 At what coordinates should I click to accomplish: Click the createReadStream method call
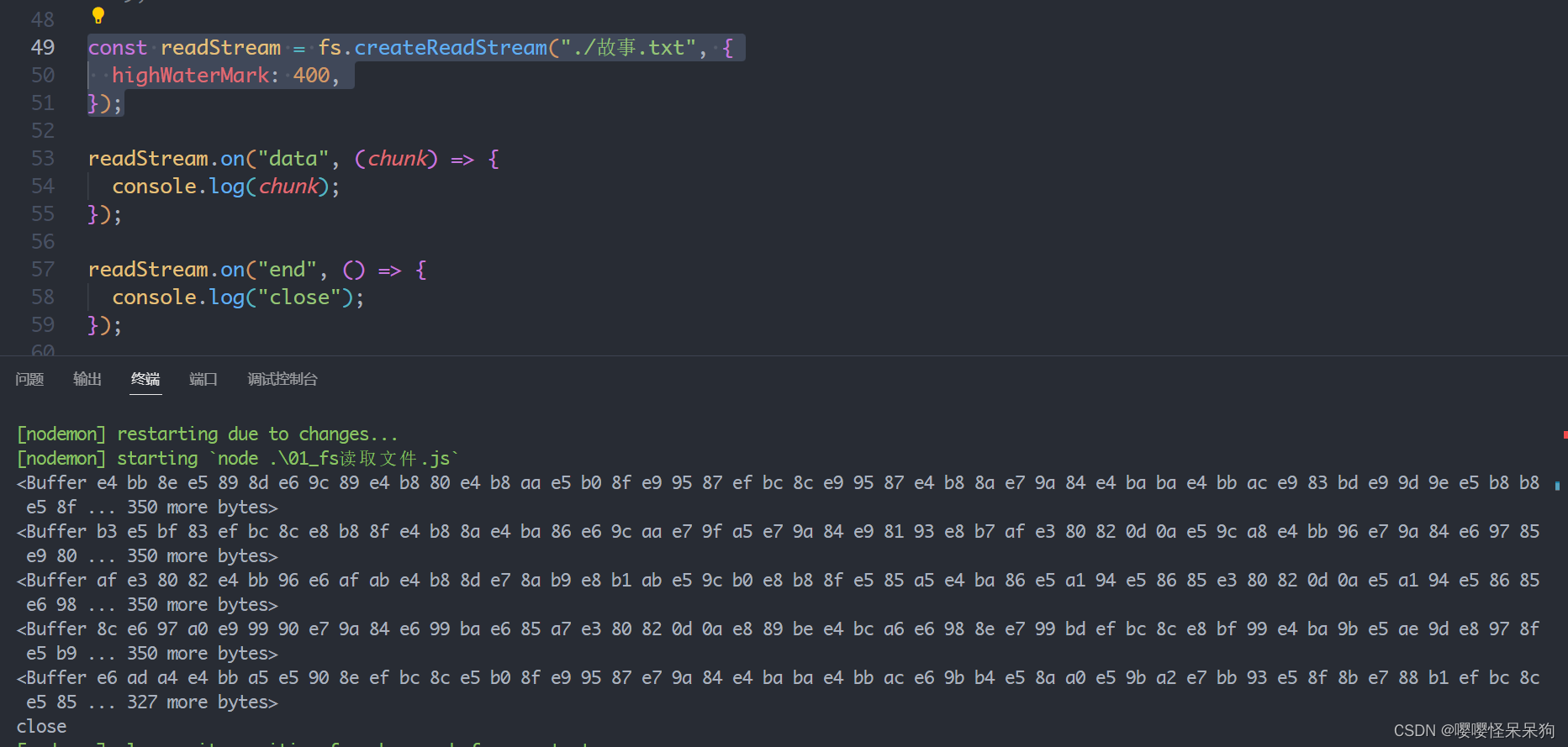[x=451, y=48]
